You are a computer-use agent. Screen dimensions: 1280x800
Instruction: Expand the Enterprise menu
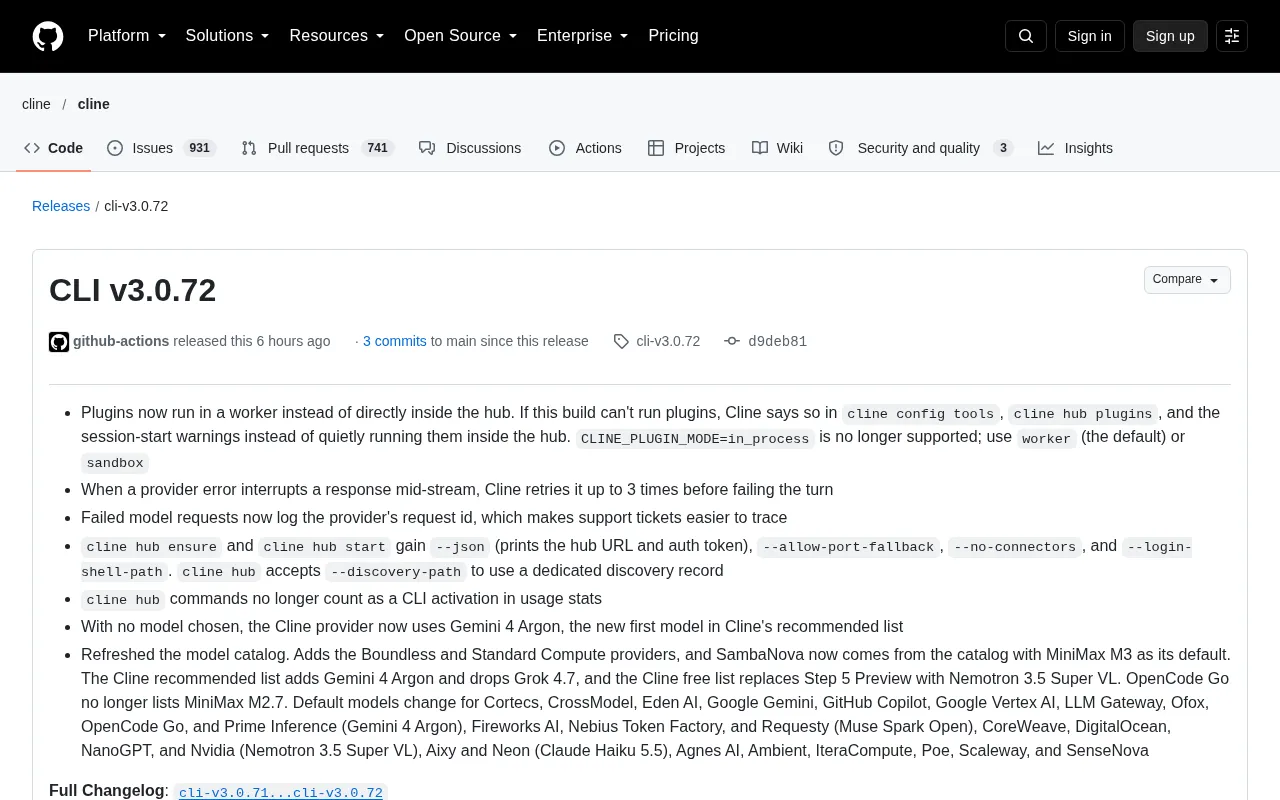coord(583,36)
